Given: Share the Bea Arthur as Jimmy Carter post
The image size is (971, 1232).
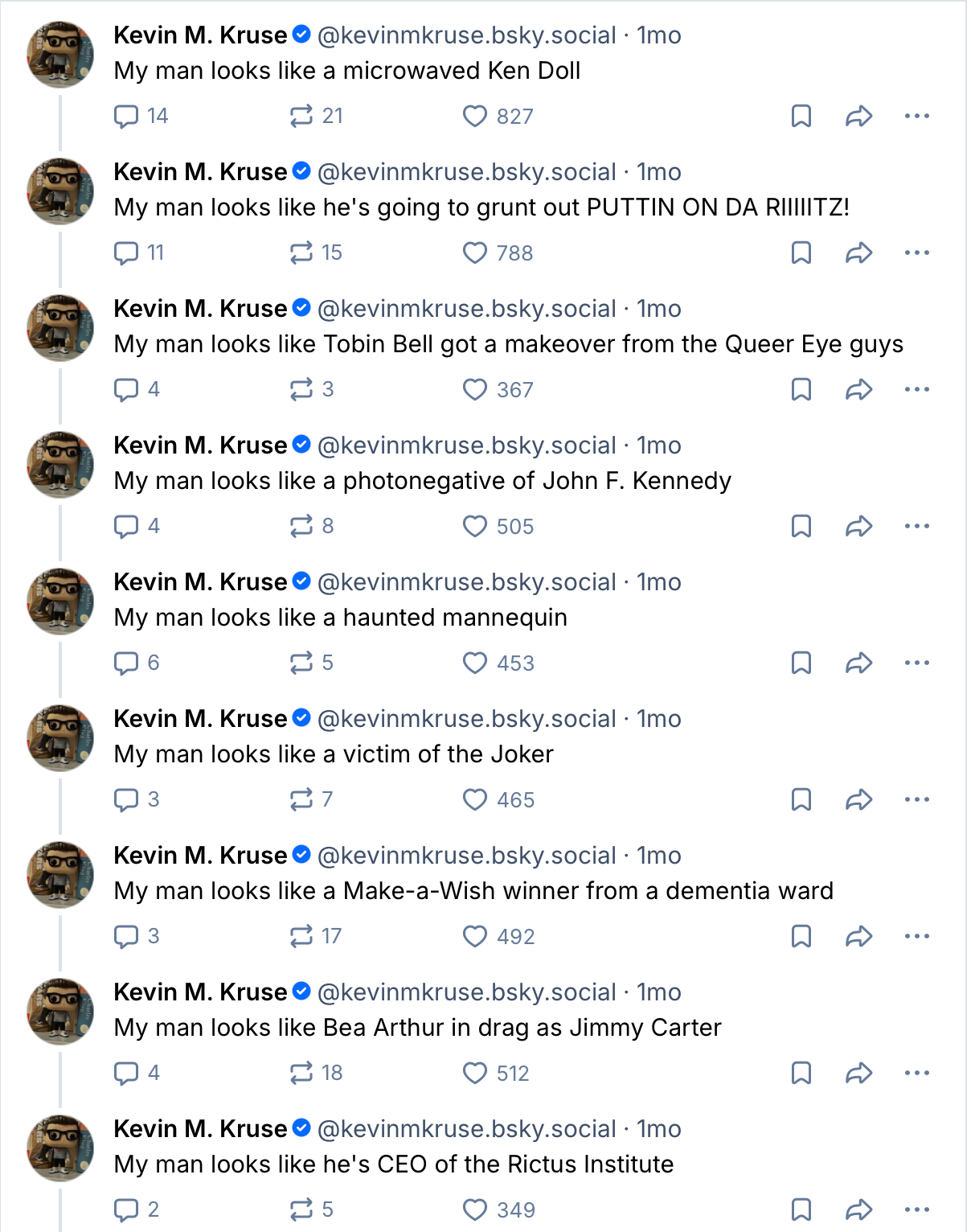Looking at the screenshot, I should click(x=858, y=1074).
